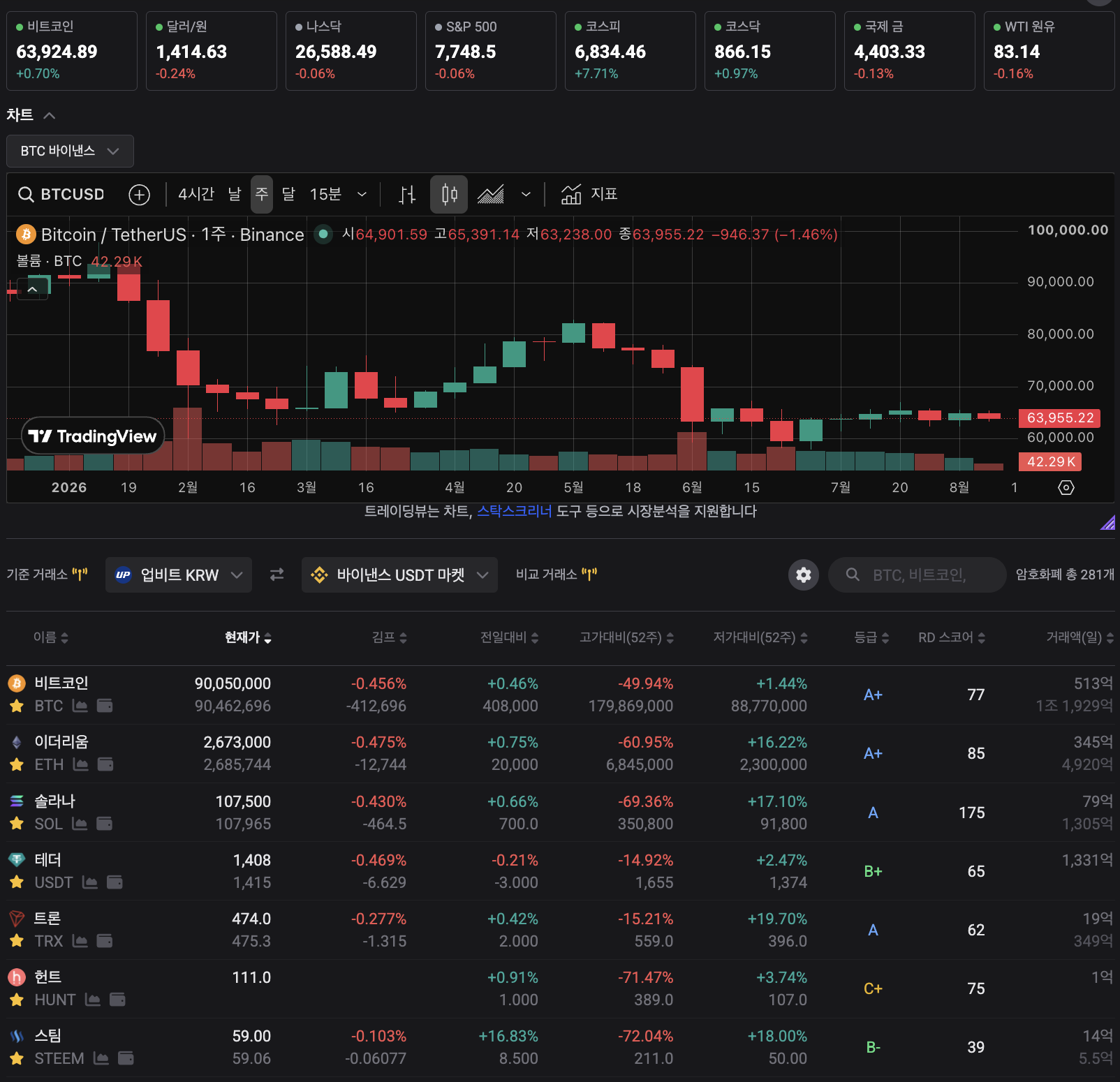
Task: Select the 4시간 timeframe
Action: [x=196, y=194]
